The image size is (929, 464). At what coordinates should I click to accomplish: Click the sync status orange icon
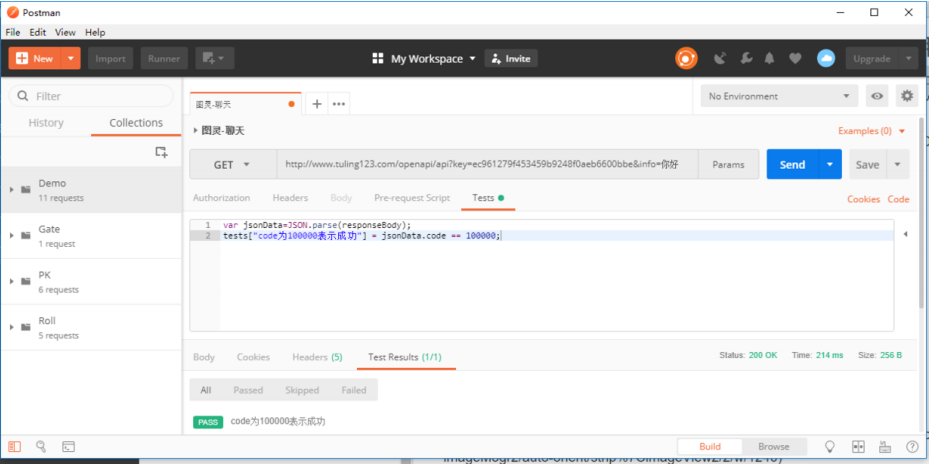686,58
